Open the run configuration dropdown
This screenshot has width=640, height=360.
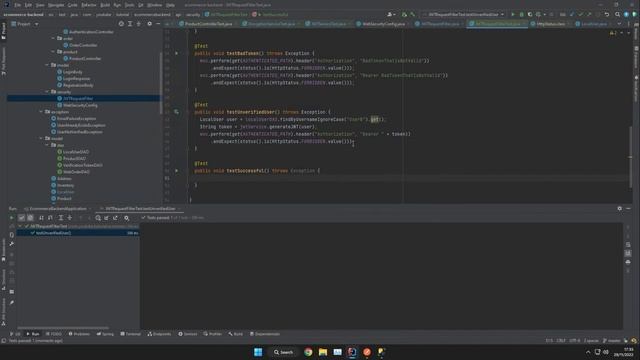coord(464,14)
